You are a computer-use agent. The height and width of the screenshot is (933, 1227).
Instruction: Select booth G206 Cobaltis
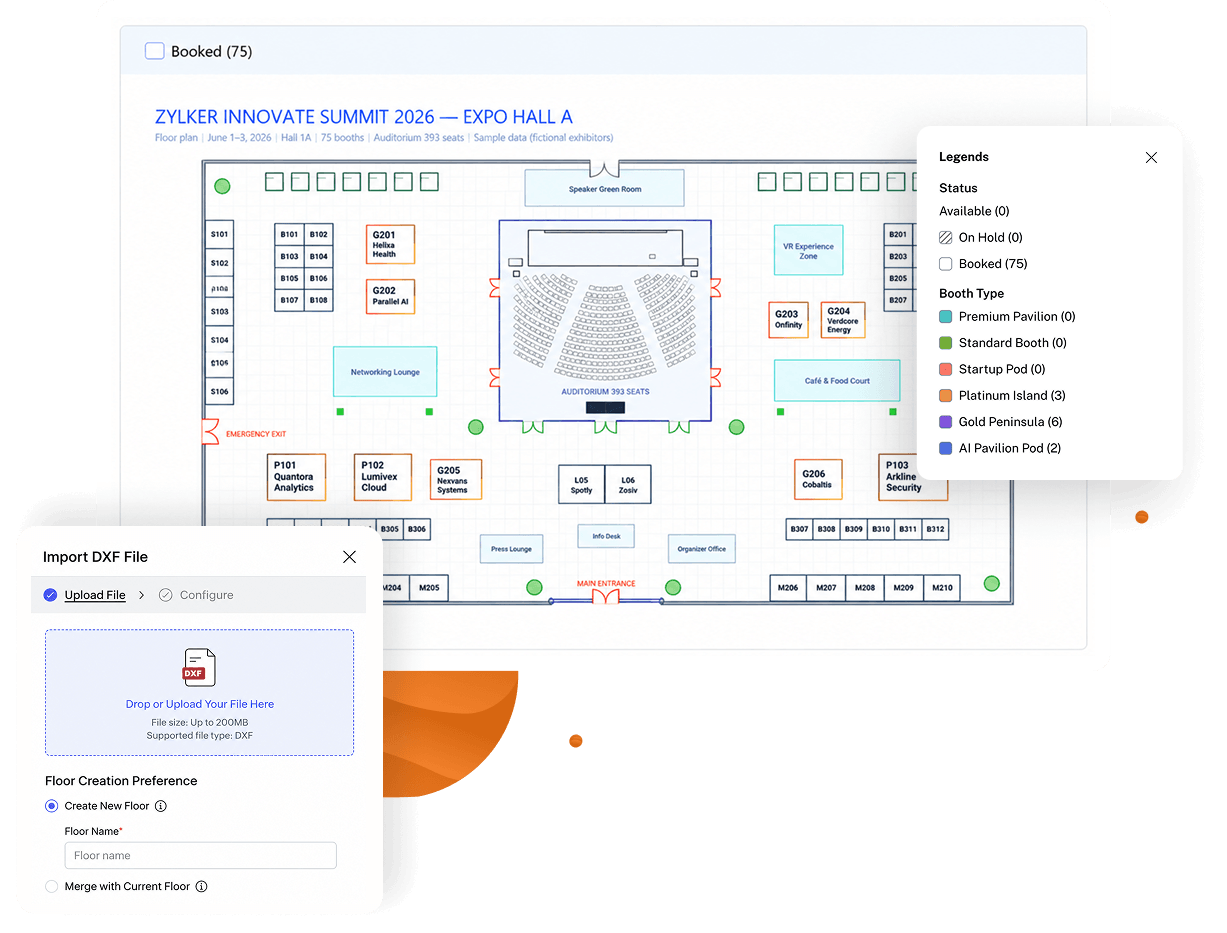click(x=818, y=480)
